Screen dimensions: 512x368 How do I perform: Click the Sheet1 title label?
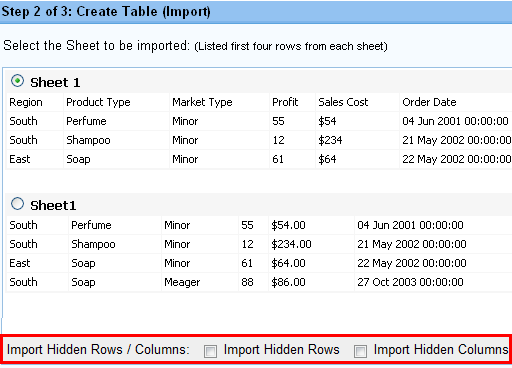pyautogui.click(x=53, y=206)
